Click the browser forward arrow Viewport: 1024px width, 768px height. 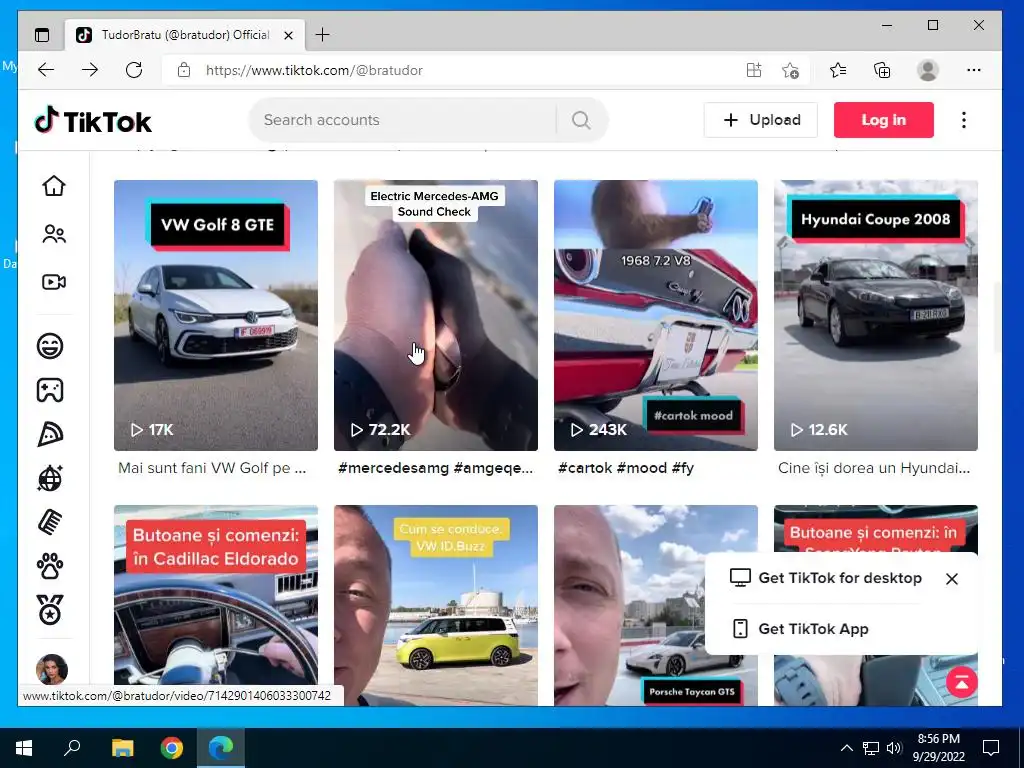click(89, 70)
